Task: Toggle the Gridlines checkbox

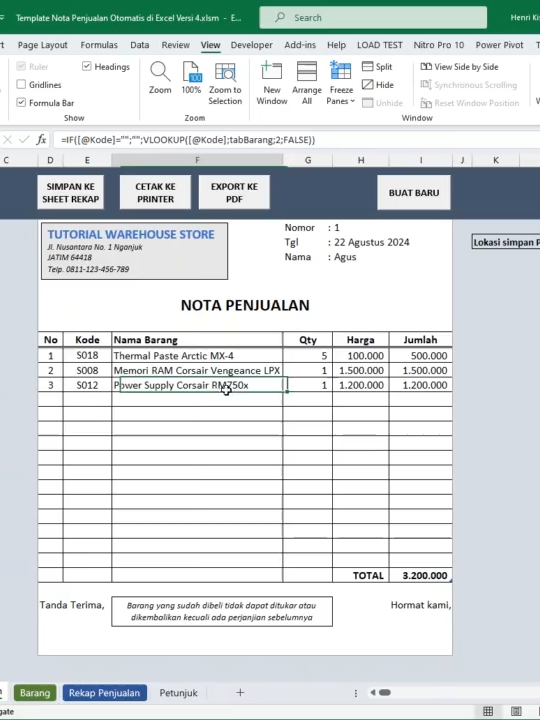Action: click(x=21, y=84)
